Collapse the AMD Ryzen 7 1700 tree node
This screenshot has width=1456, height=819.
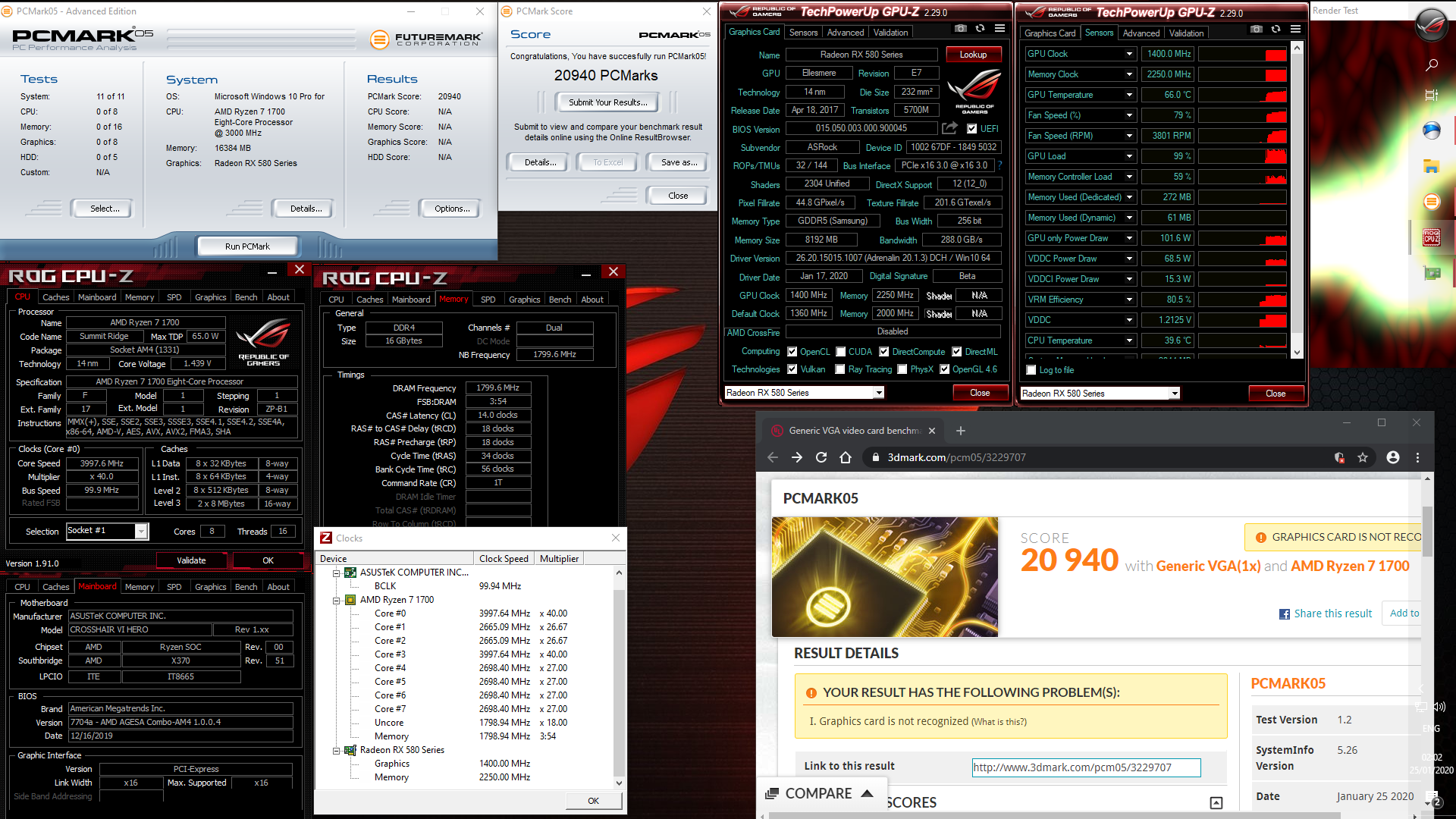point(336,600)
